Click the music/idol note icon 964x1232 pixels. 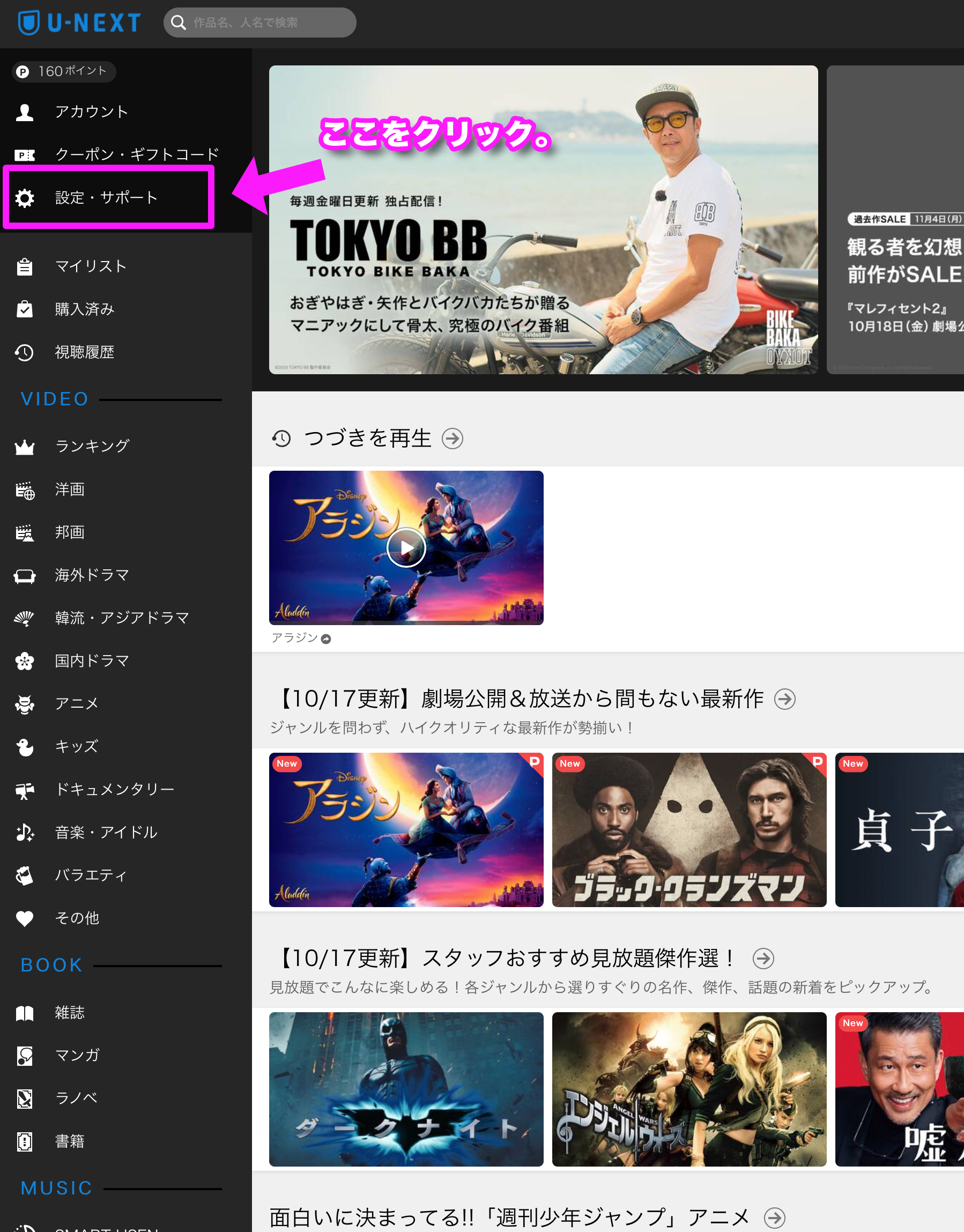[24, 833]
